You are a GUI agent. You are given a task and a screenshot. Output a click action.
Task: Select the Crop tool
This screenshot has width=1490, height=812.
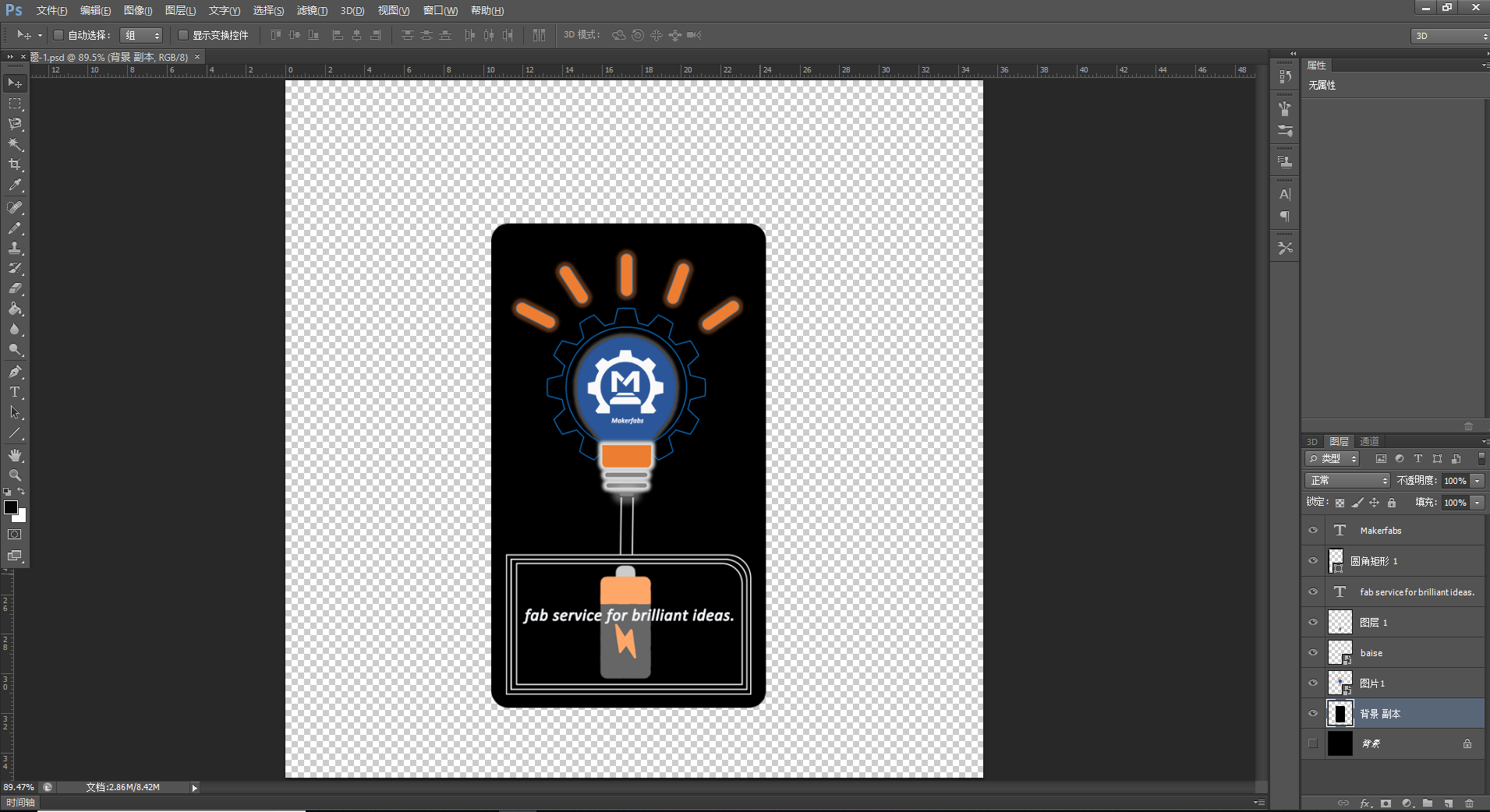(x=15, y=164)
